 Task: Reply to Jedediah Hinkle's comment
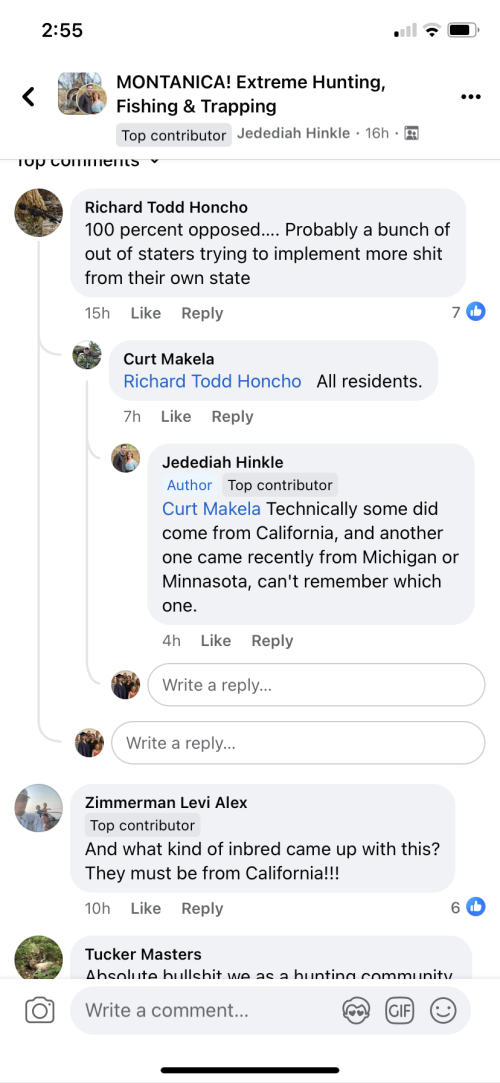[x=272, y=641]
